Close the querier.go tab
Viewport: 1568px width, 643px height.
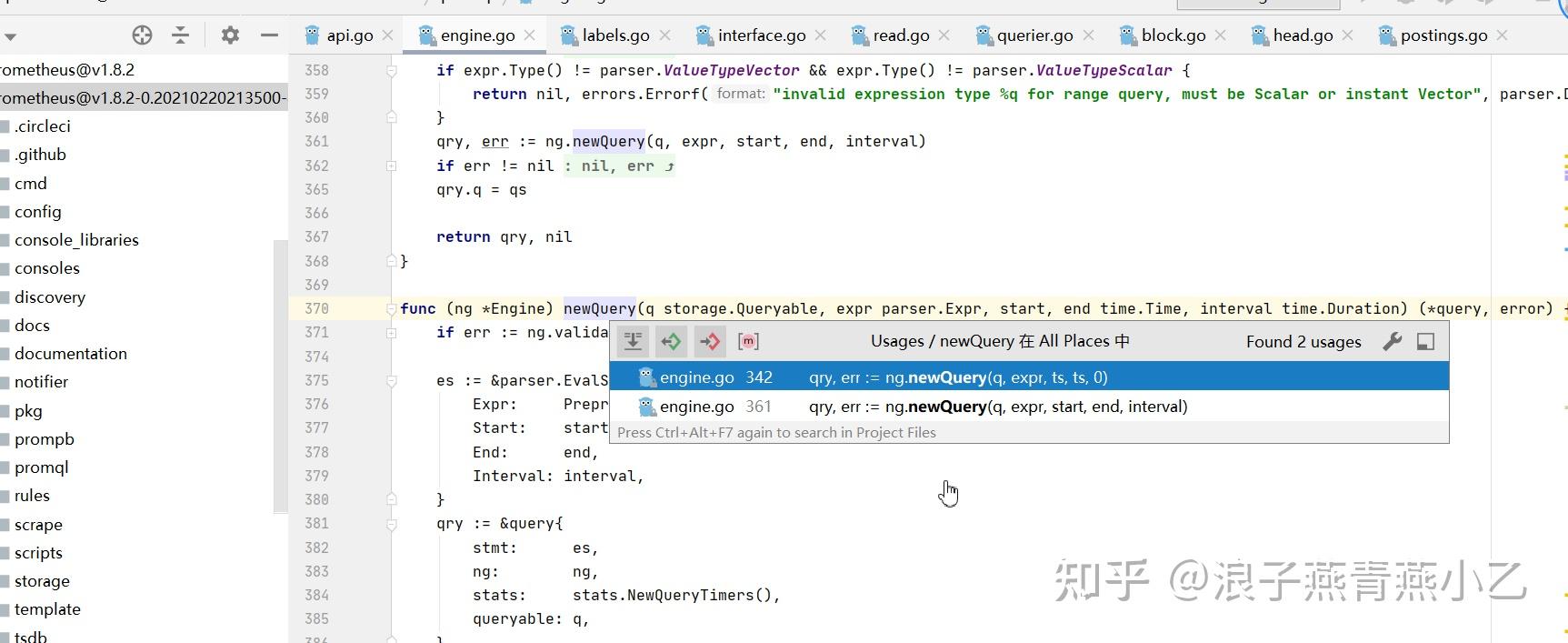click(x=1088, y=35)
